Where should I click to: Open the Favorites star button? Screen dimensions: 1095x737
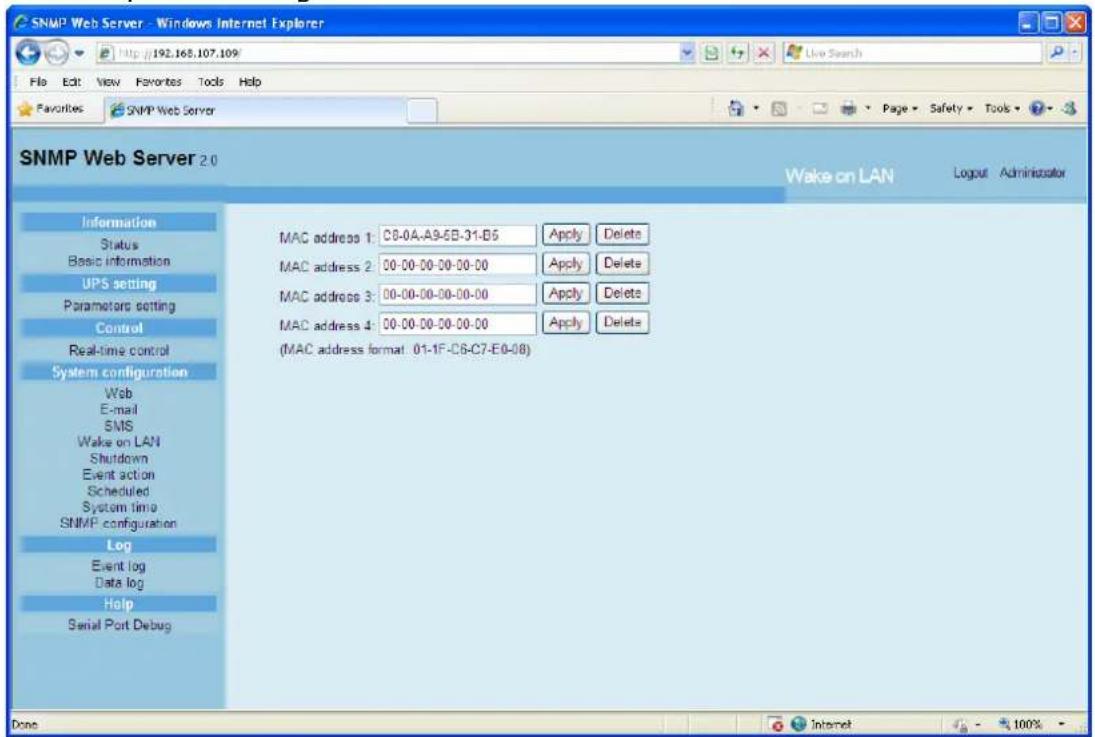[50, 109]
